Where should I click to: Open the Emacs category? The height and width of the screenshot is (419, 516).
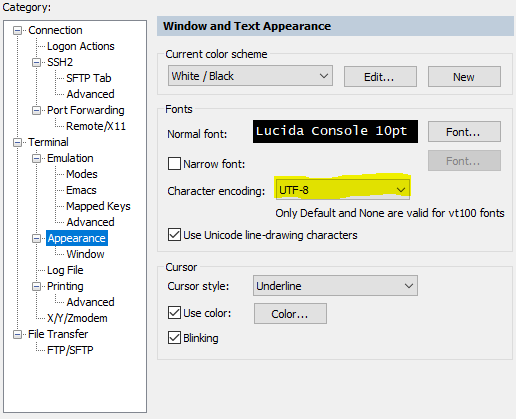pyautogui.click(x=81, y=190)
